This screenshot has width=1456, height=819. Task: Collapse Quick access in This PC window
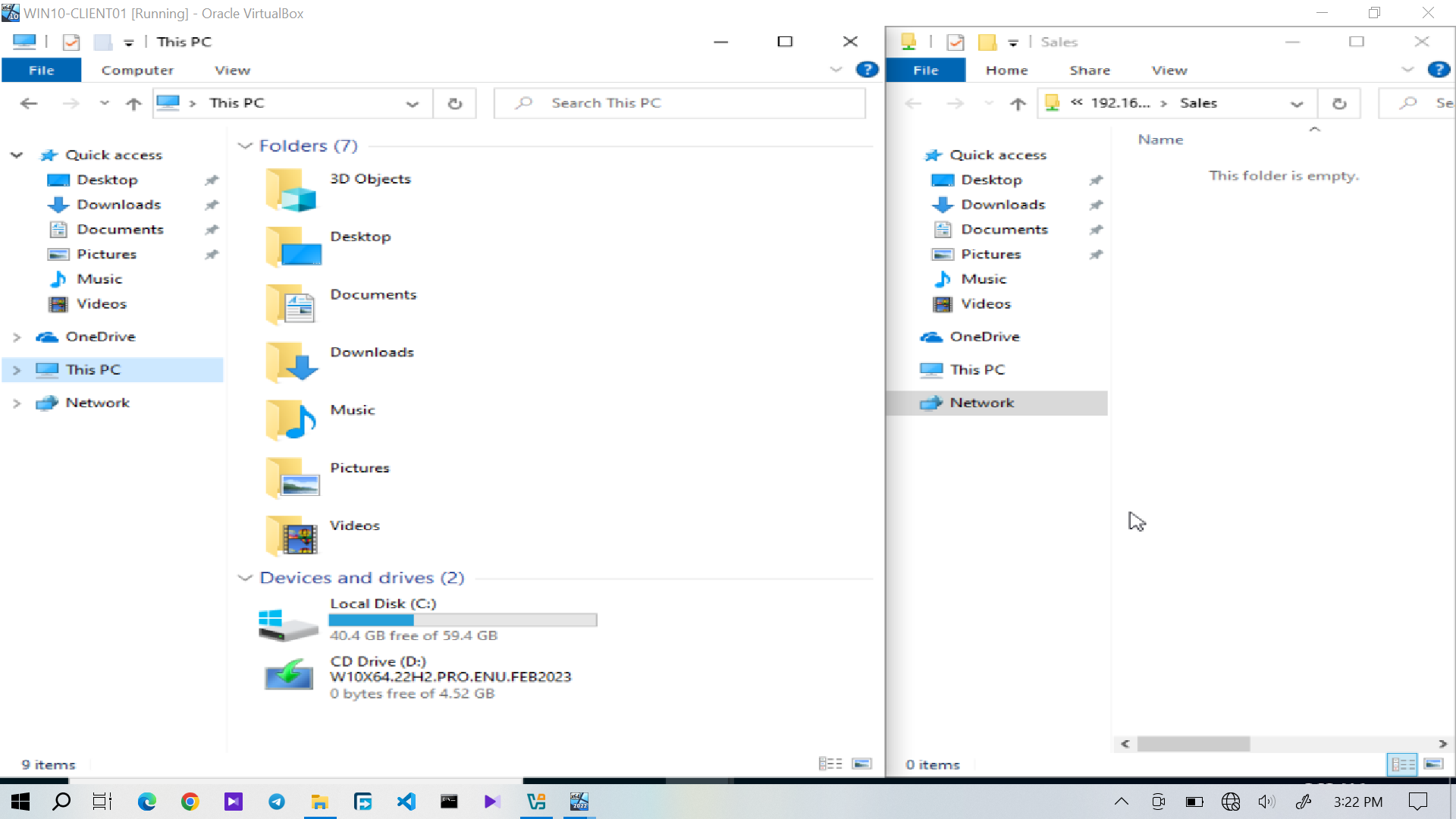(17, 155)
